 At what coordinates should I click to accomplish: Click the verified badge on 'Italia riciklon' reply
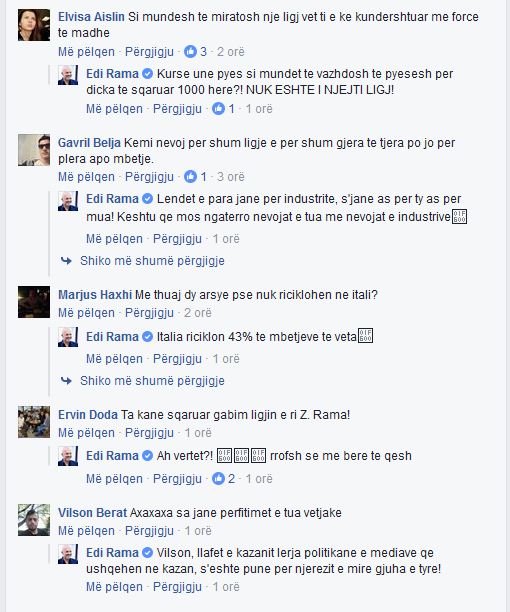click(x=147, y=336)
